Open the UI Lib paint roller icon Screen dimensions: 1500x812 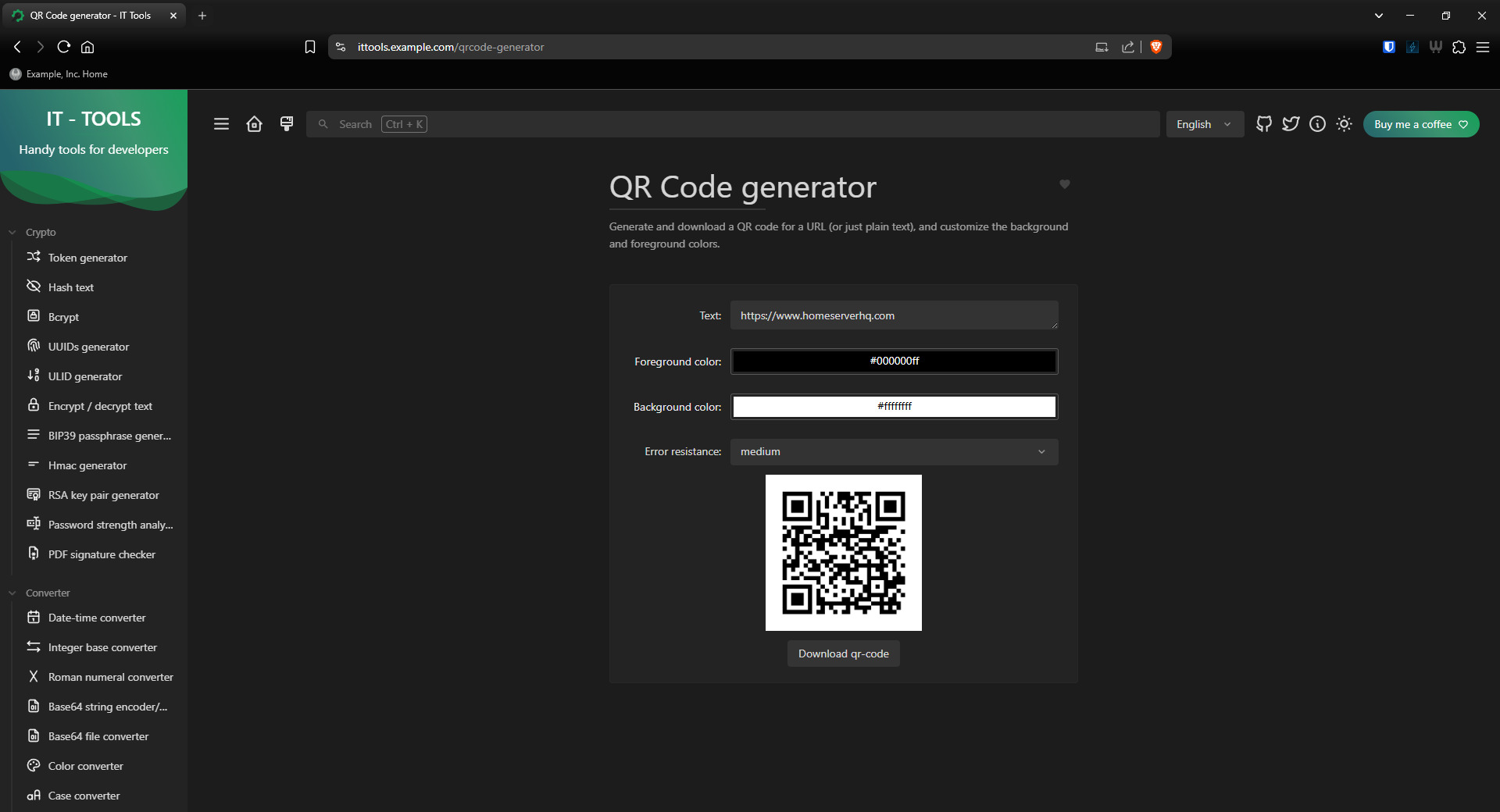pyautogui.click(x=287, y=124)
